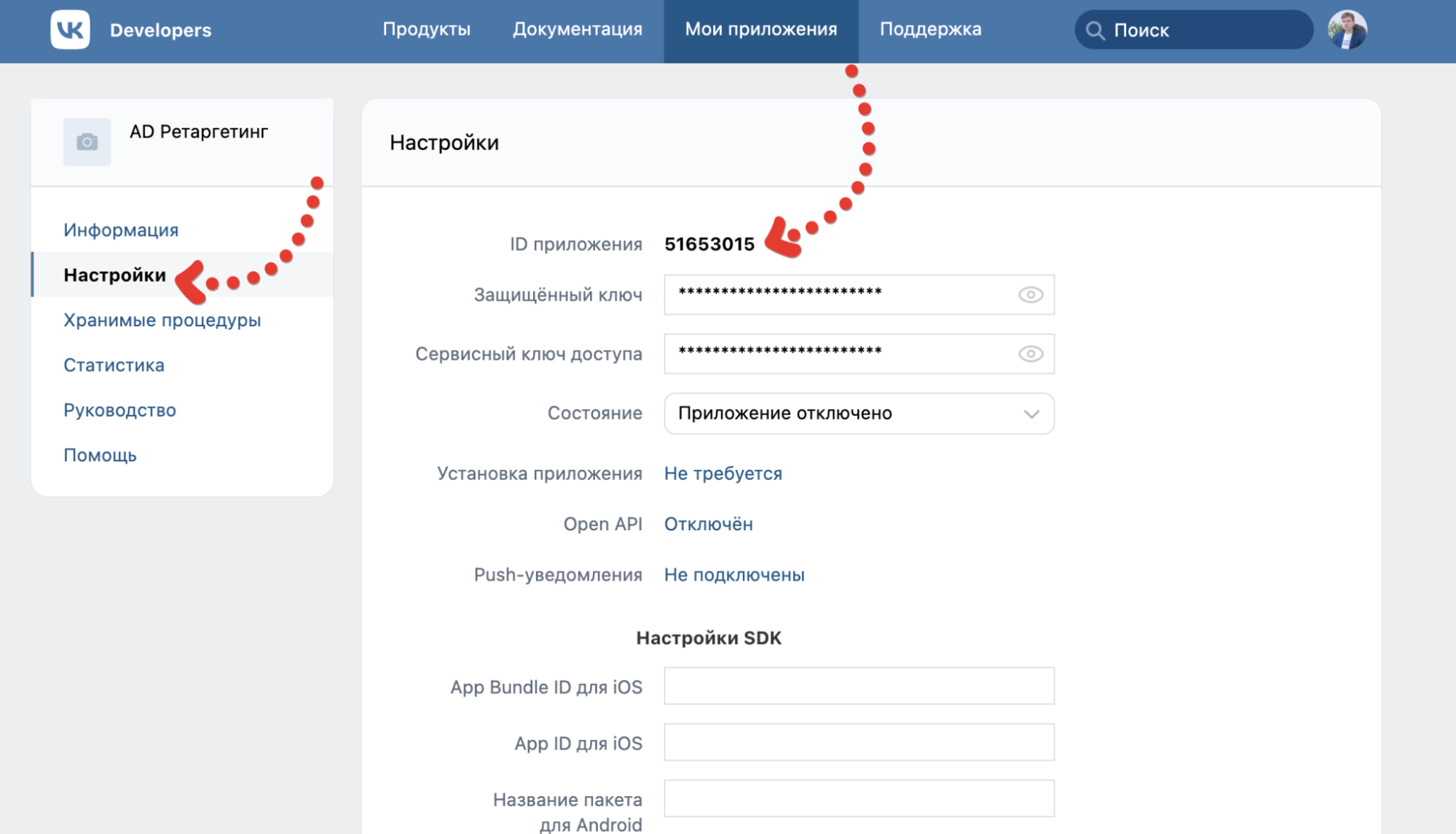Click the VK logo icon
Image resolution: width=1456 pixels, height=834 pixels.
pos(70,30)
